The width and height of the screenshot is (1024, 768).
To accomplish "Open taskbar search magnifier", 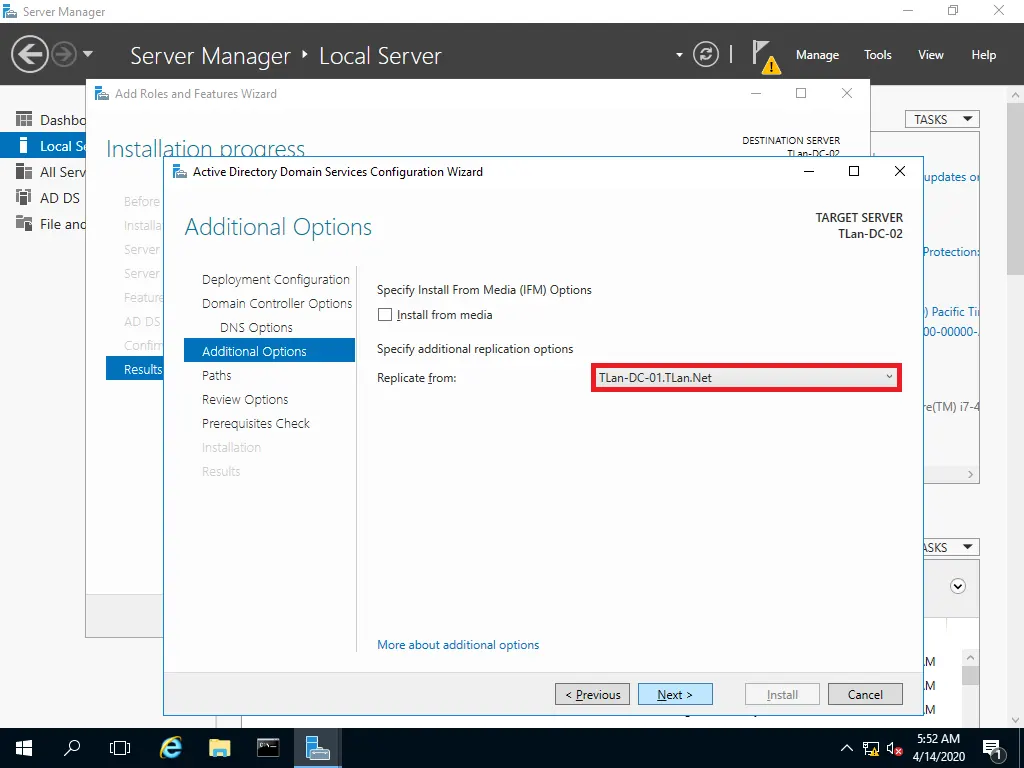I will pos(72,748).
